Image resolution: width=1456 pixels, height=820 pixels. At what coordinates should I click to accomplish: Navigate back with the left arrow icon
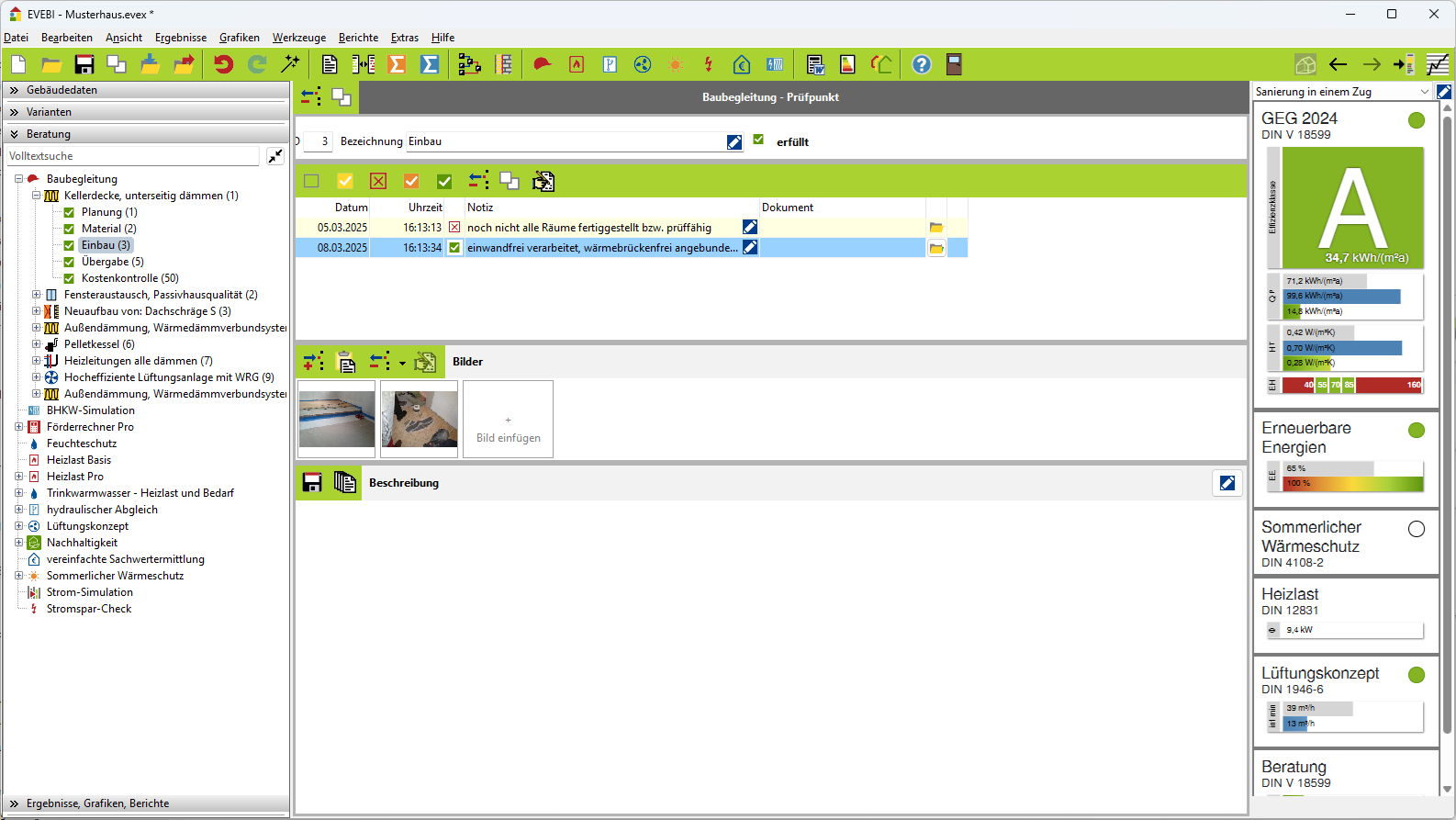coord(1338,64)
